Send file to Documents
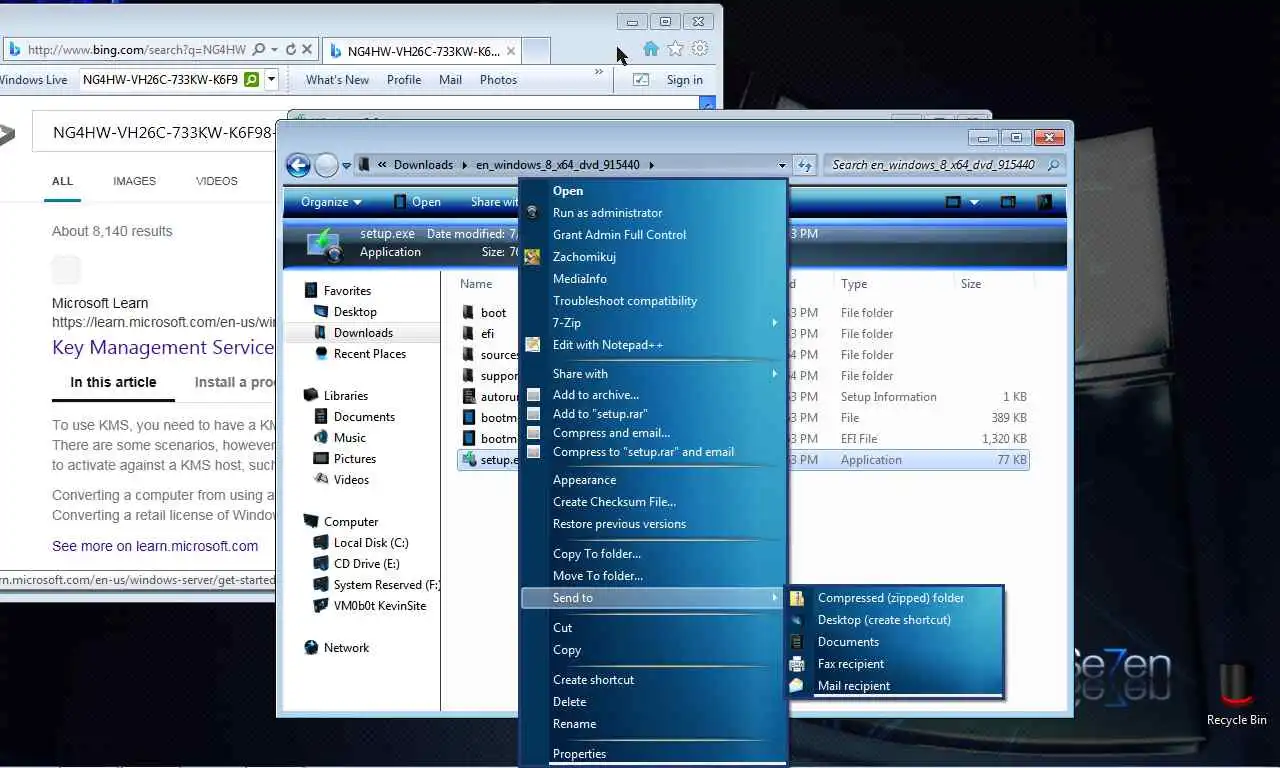 [x=848, y=642]
